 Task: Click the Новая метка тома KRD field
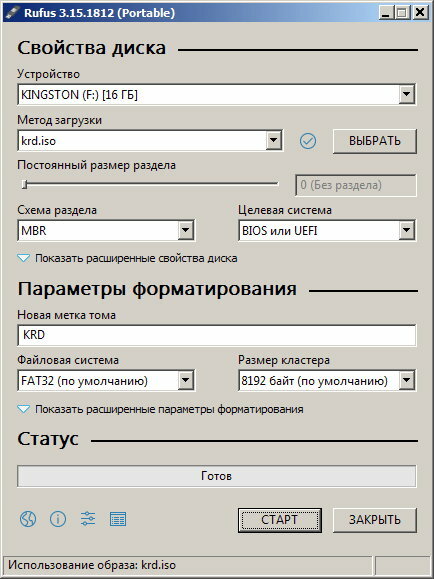(x=216, y=335)
